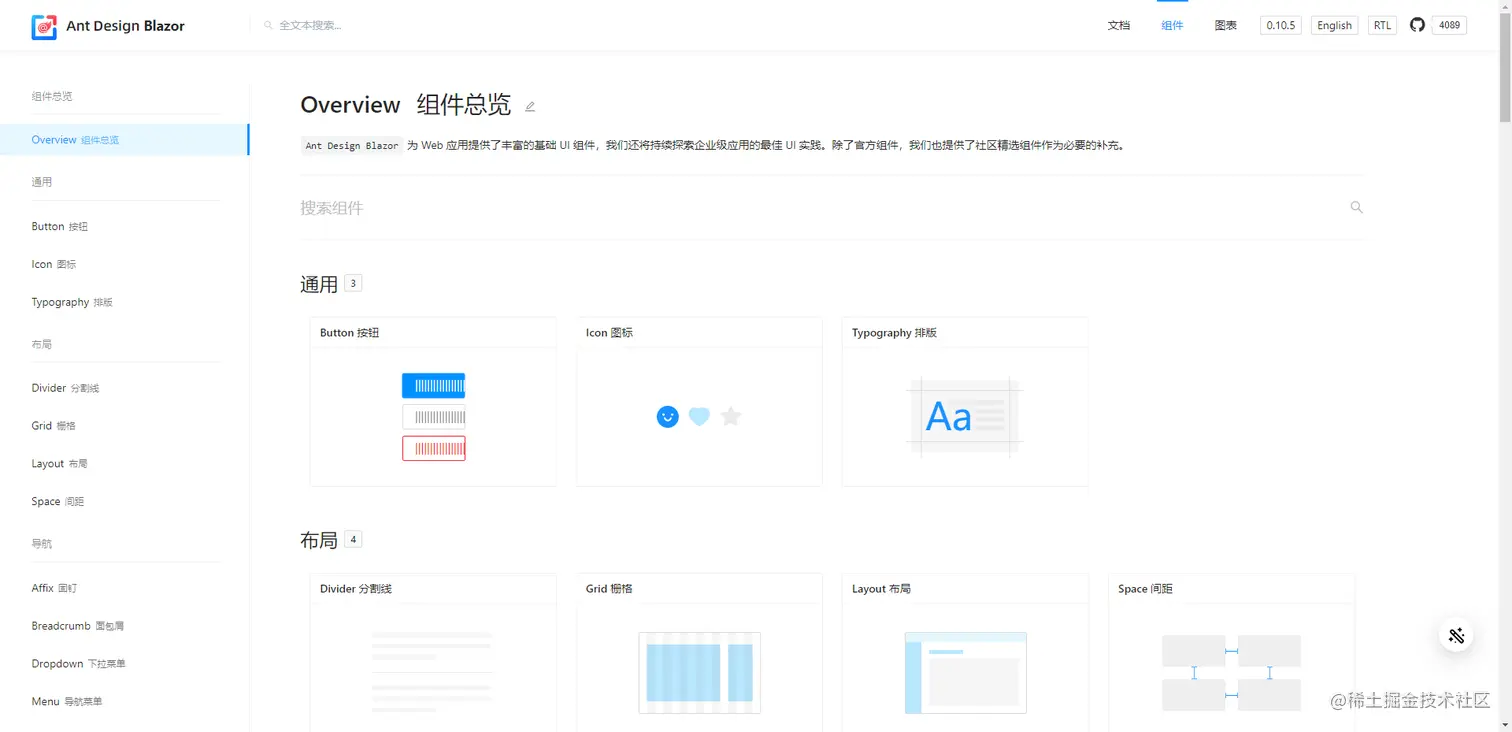
Task: Click the 导航 group label in sidebar
Action: (x=41, y=544)
